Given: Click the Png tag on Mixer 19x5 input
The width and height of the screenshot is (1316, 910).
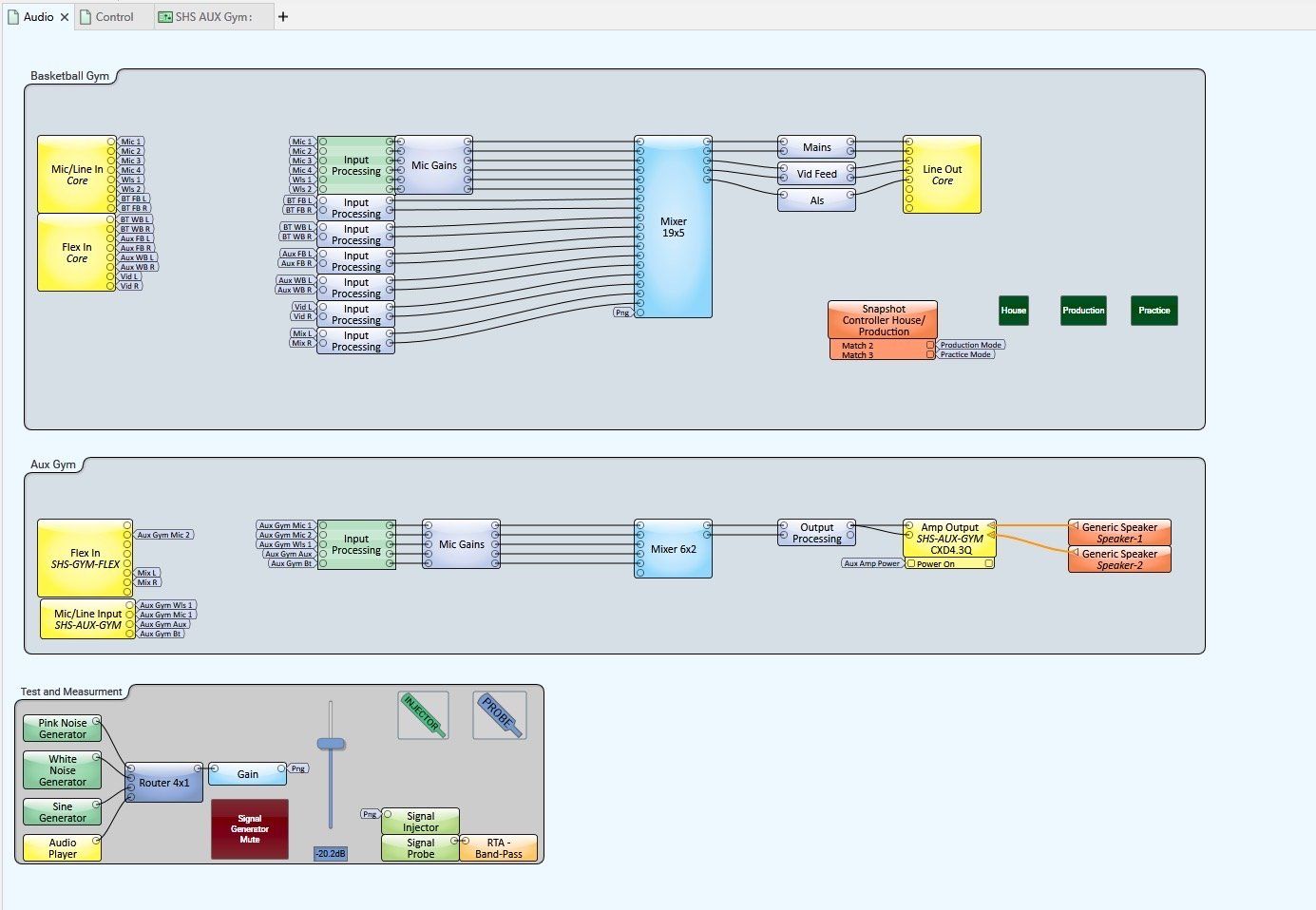Looking at the screenshot, I should coord(623,313).
